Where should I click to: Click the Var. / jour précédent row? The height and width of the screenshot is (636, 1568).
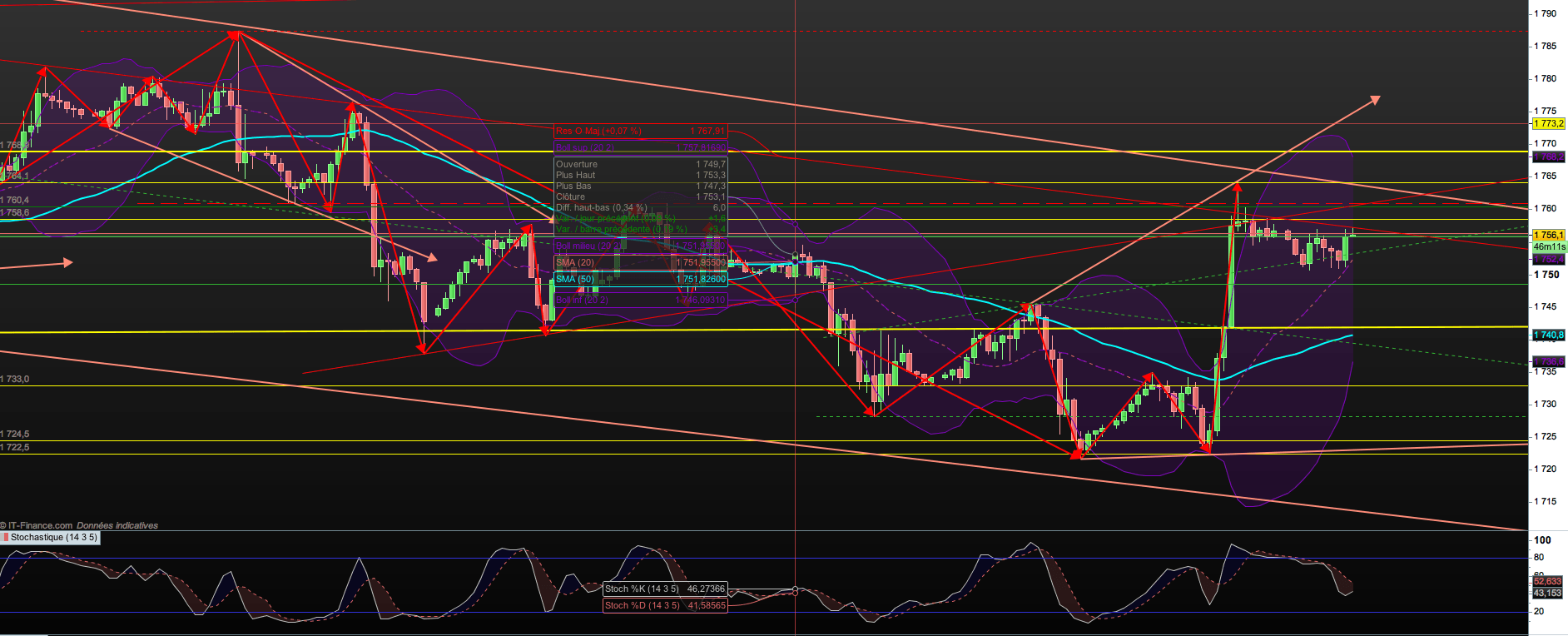coord(641,219)
